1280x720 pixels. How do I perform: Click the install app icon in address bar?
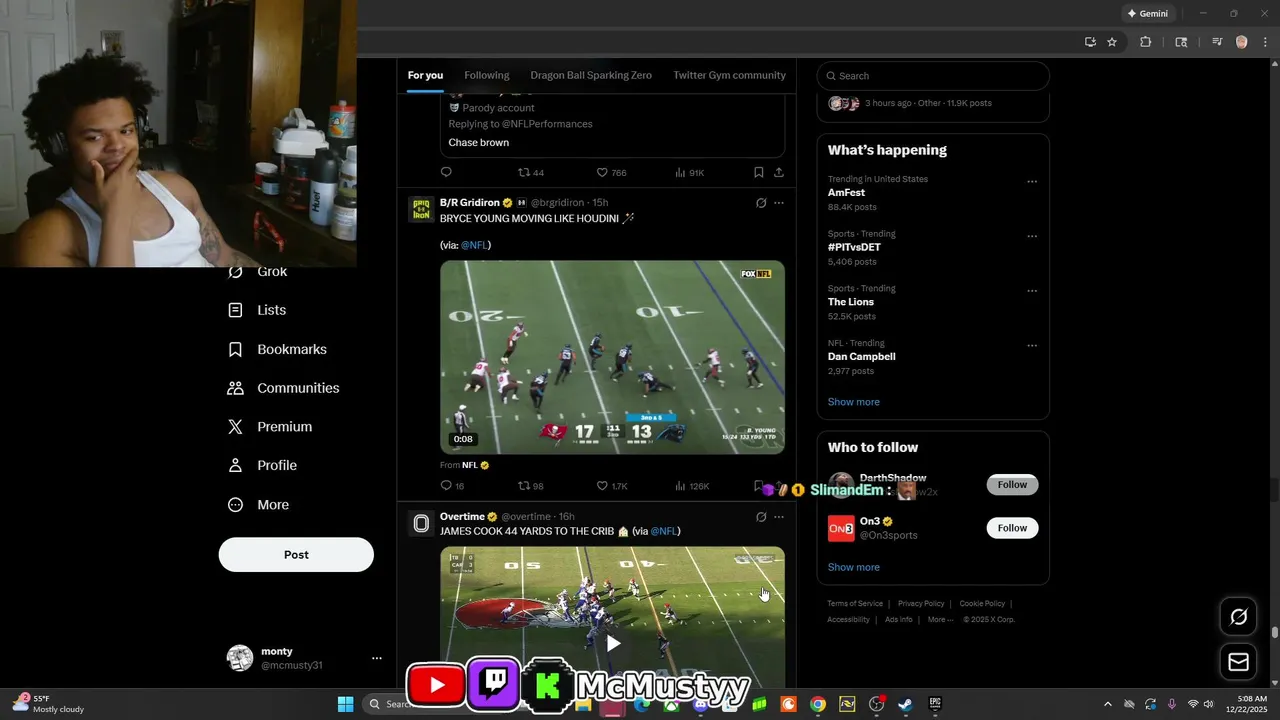tap(1090, 42)
